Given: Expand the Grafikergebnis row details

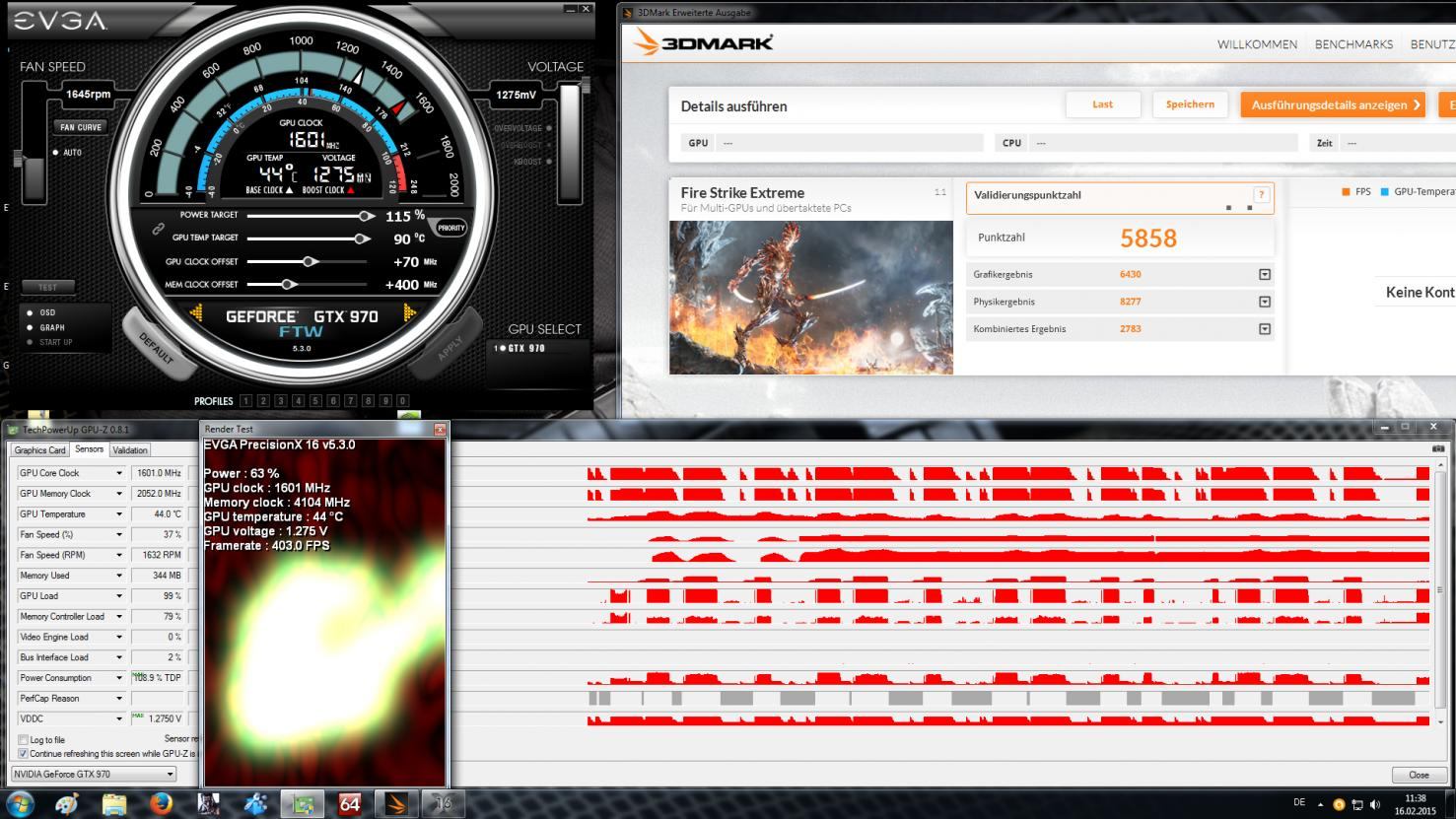Looking at the screenshot, I should point(1265,275).
